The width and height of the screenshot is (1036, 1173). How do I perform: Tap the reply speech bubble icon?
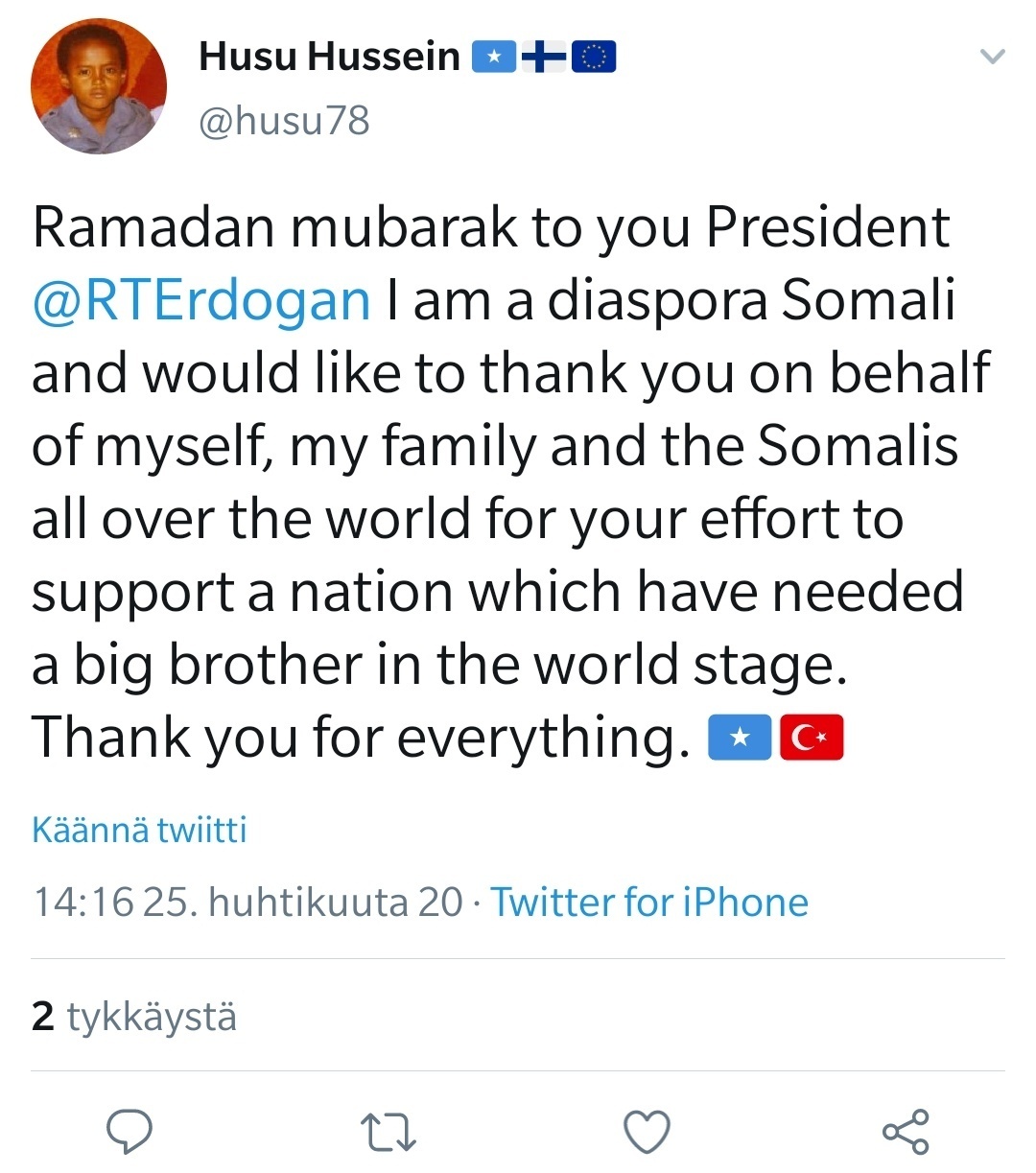[x=129, y=1131]
